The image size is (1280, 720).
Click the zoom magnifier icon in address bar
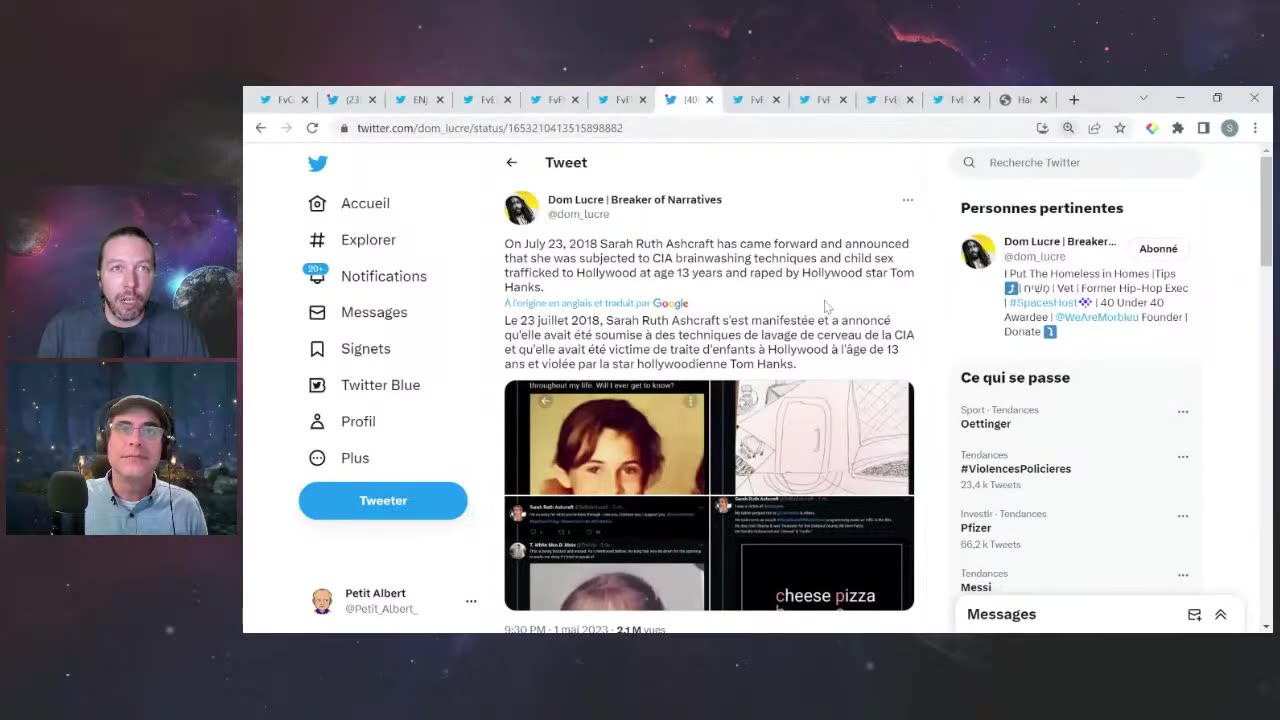[x=1068, y=128]
